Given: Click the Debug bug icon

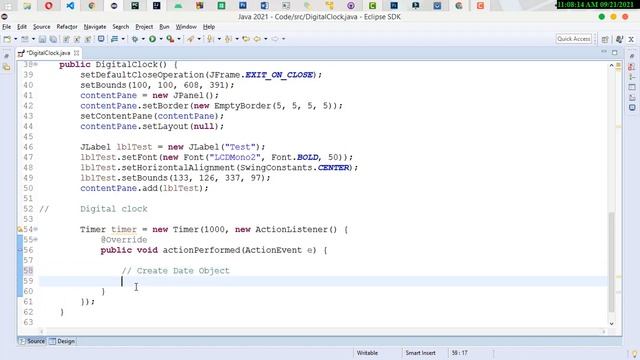Looking at the screenshot, I should coord(135,39).
